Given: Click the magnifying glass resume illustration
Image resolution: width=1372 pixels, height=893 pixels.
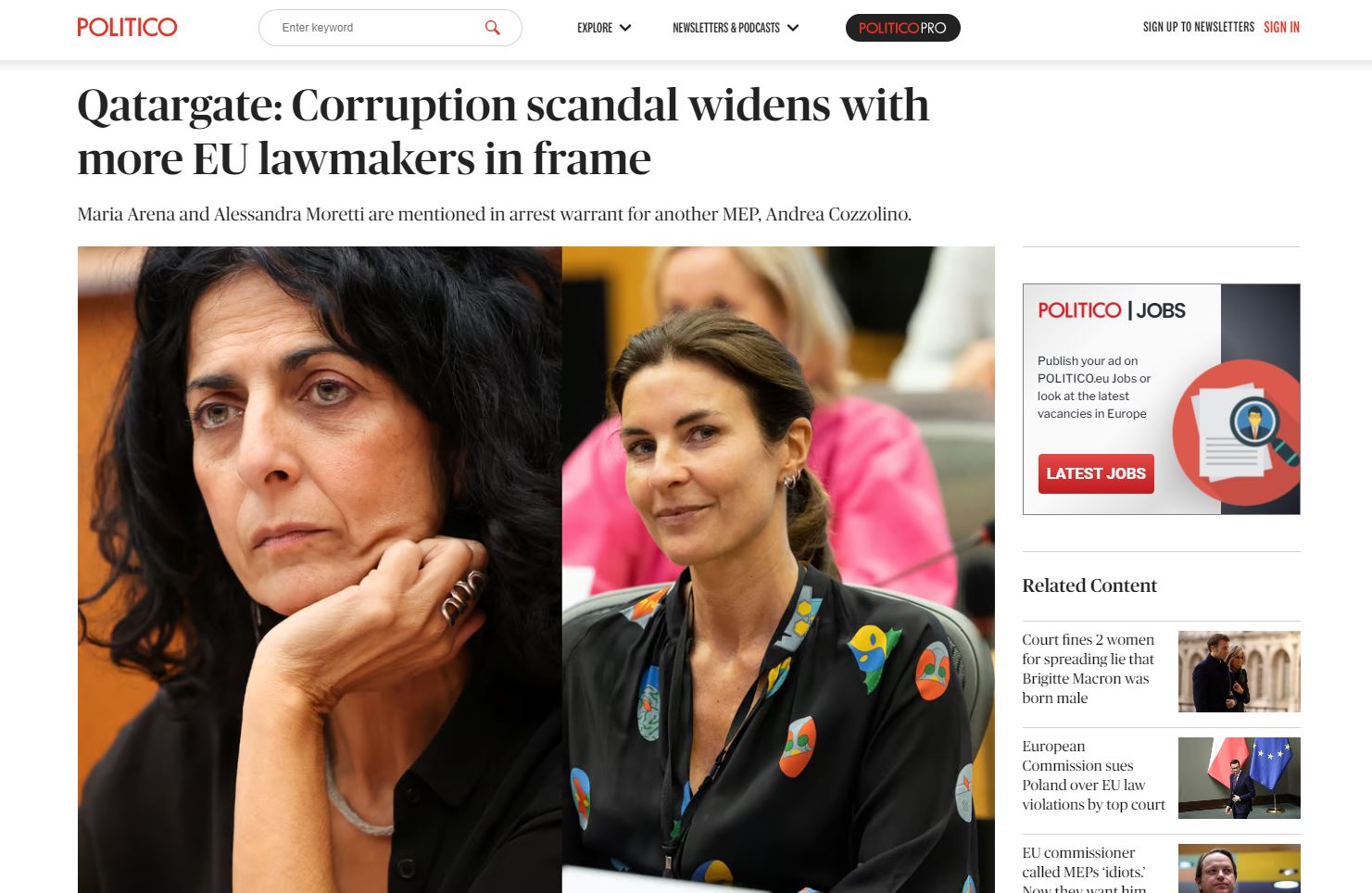Looking at the screenshot, I should 1235,432.
